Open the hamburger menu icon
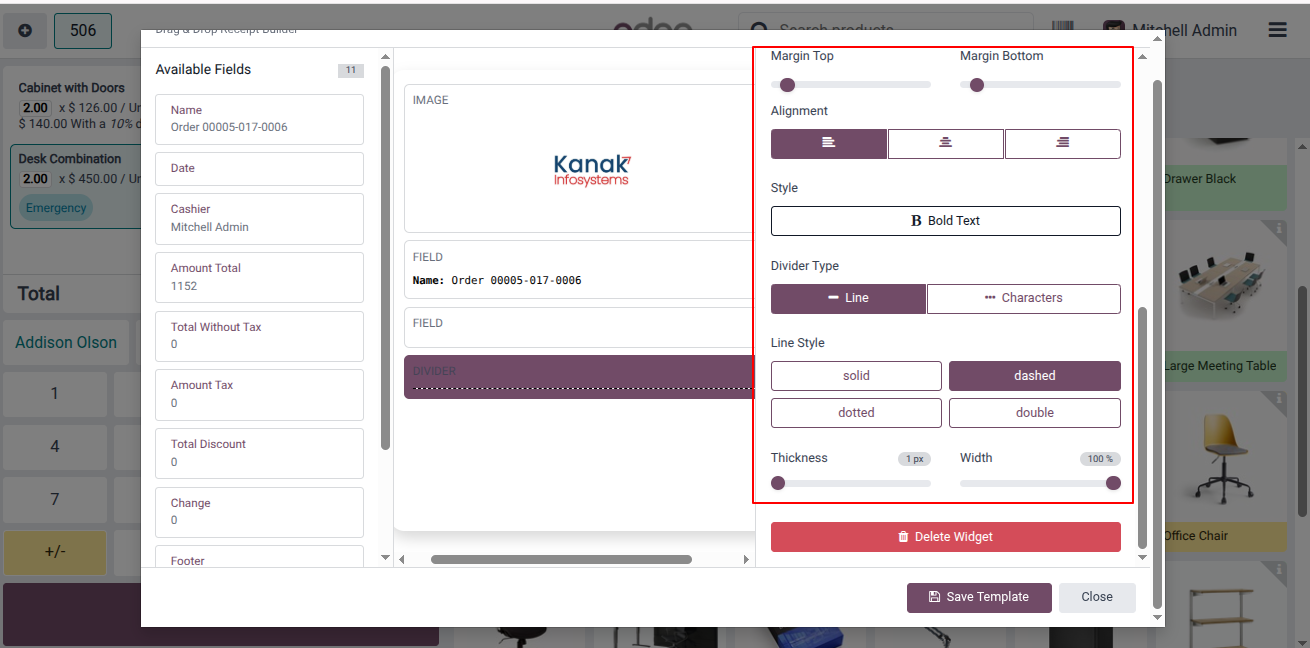The width and height of the screenshot is (1310, 648). pyautogui.click(x=1277, y=30)
